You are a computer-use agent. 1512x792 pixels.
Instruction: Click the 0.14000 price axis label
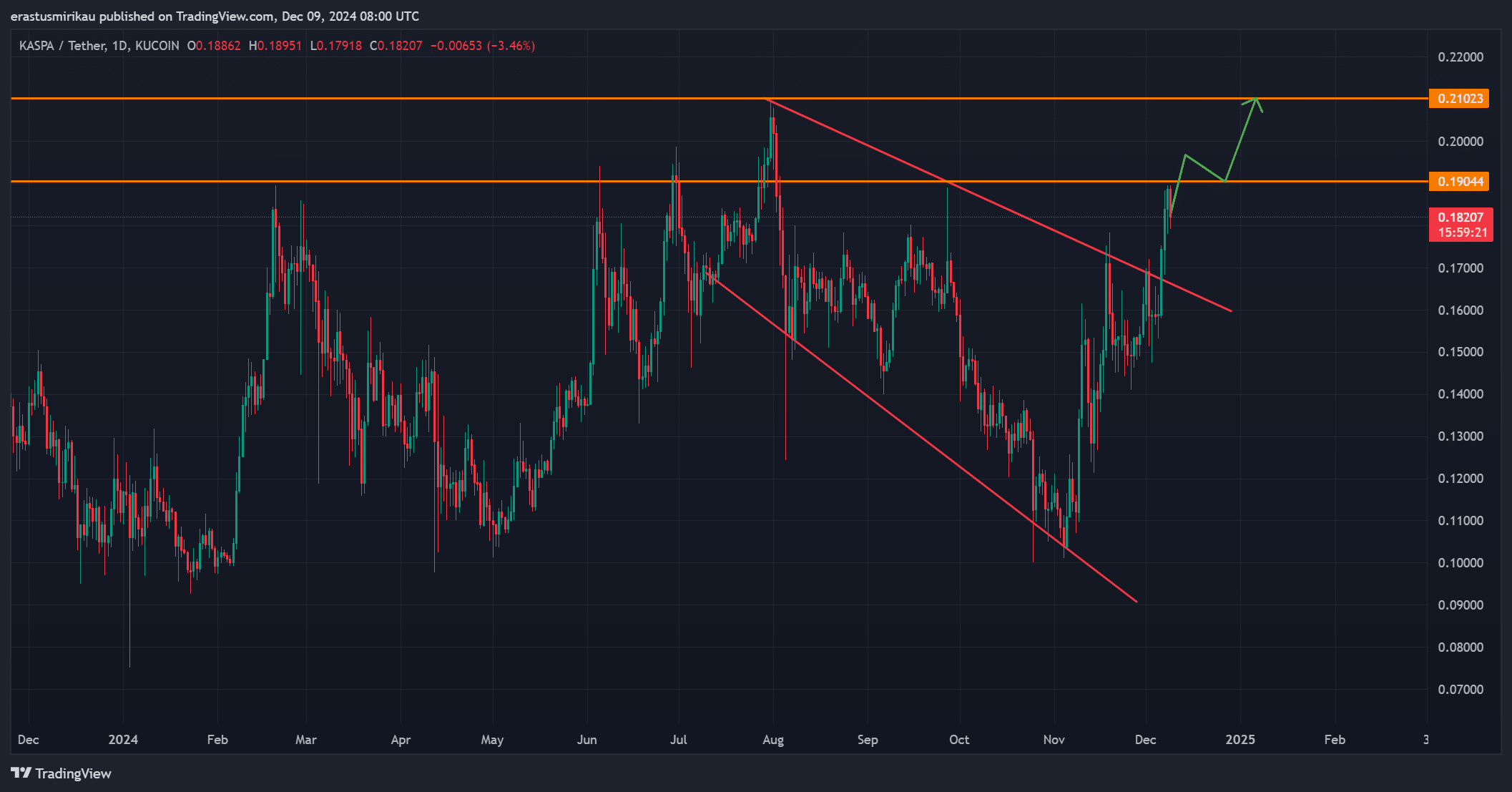[1461, 394]
